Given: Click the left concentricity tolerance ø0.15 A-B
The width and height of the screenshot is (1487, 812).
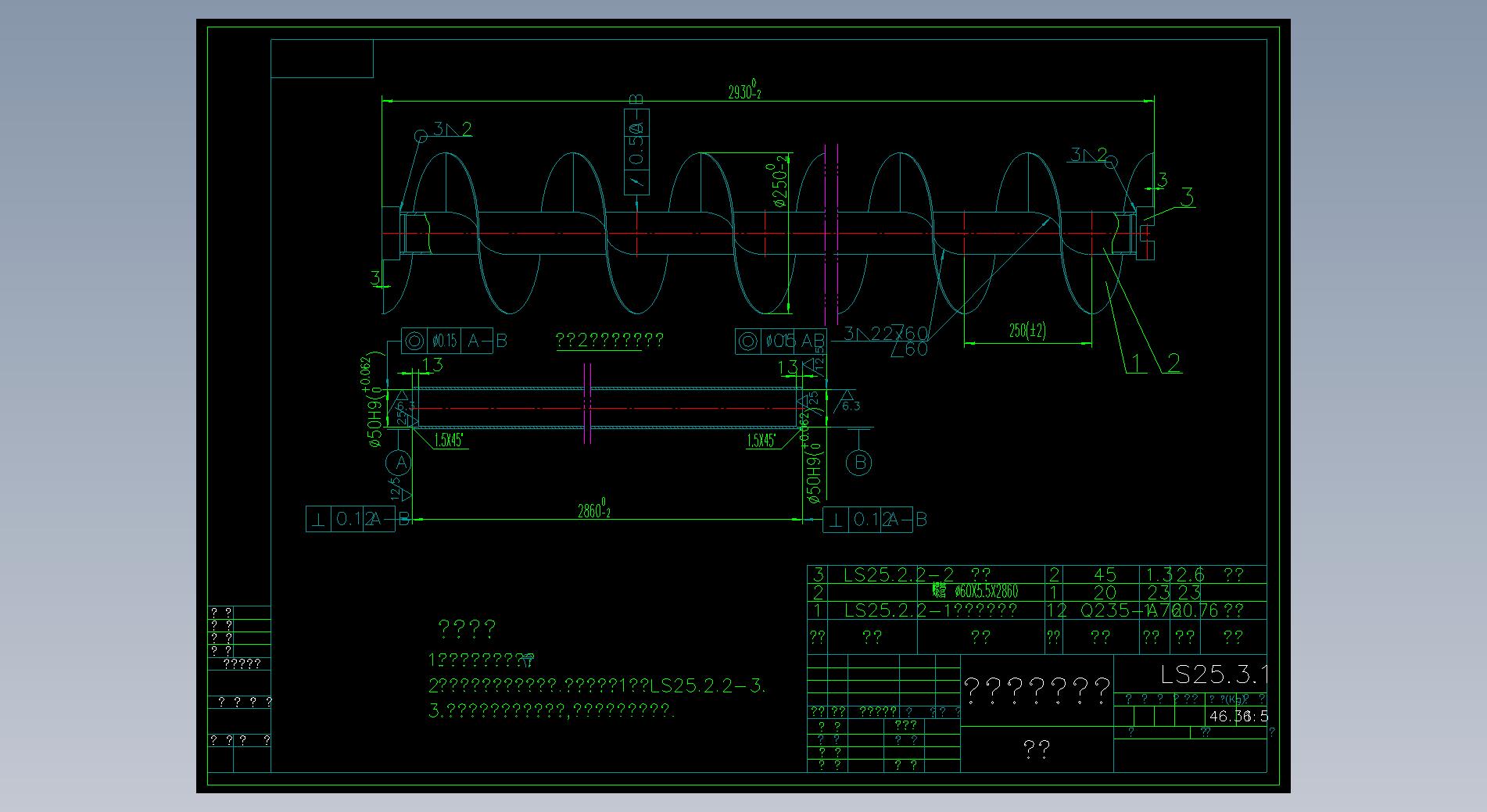Looking at the screenshot, I should point(455,341).
